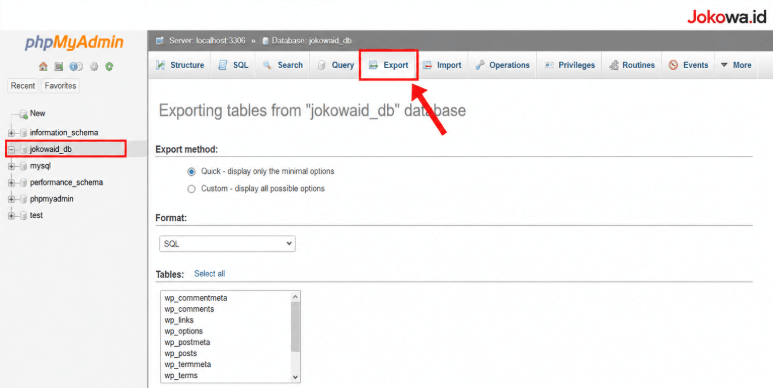Open the Search tab

click(282, 65)
